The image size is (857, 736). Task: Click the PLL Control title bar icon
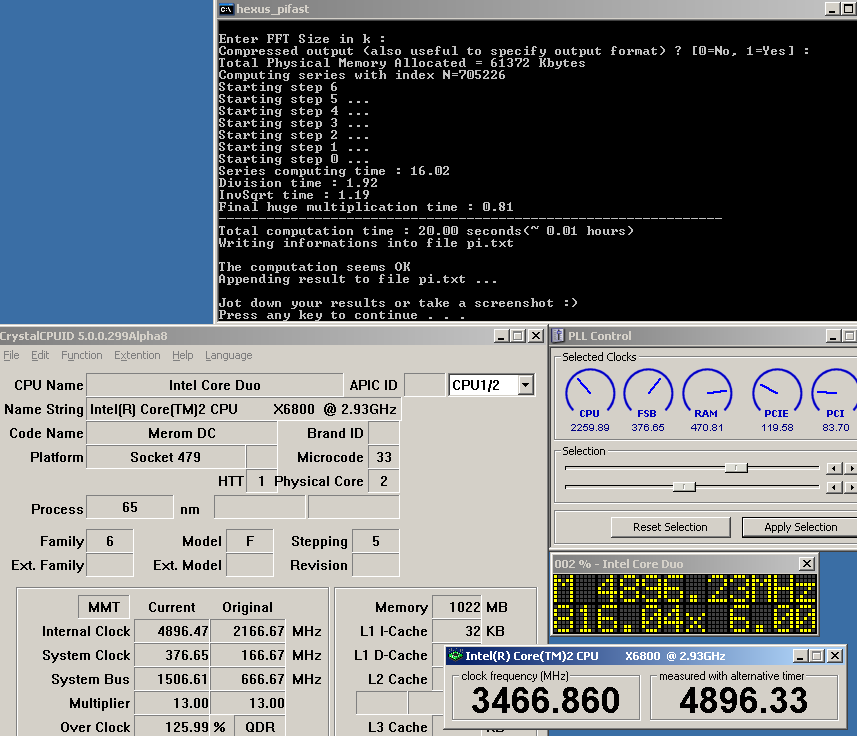click(x=558, y=335)
